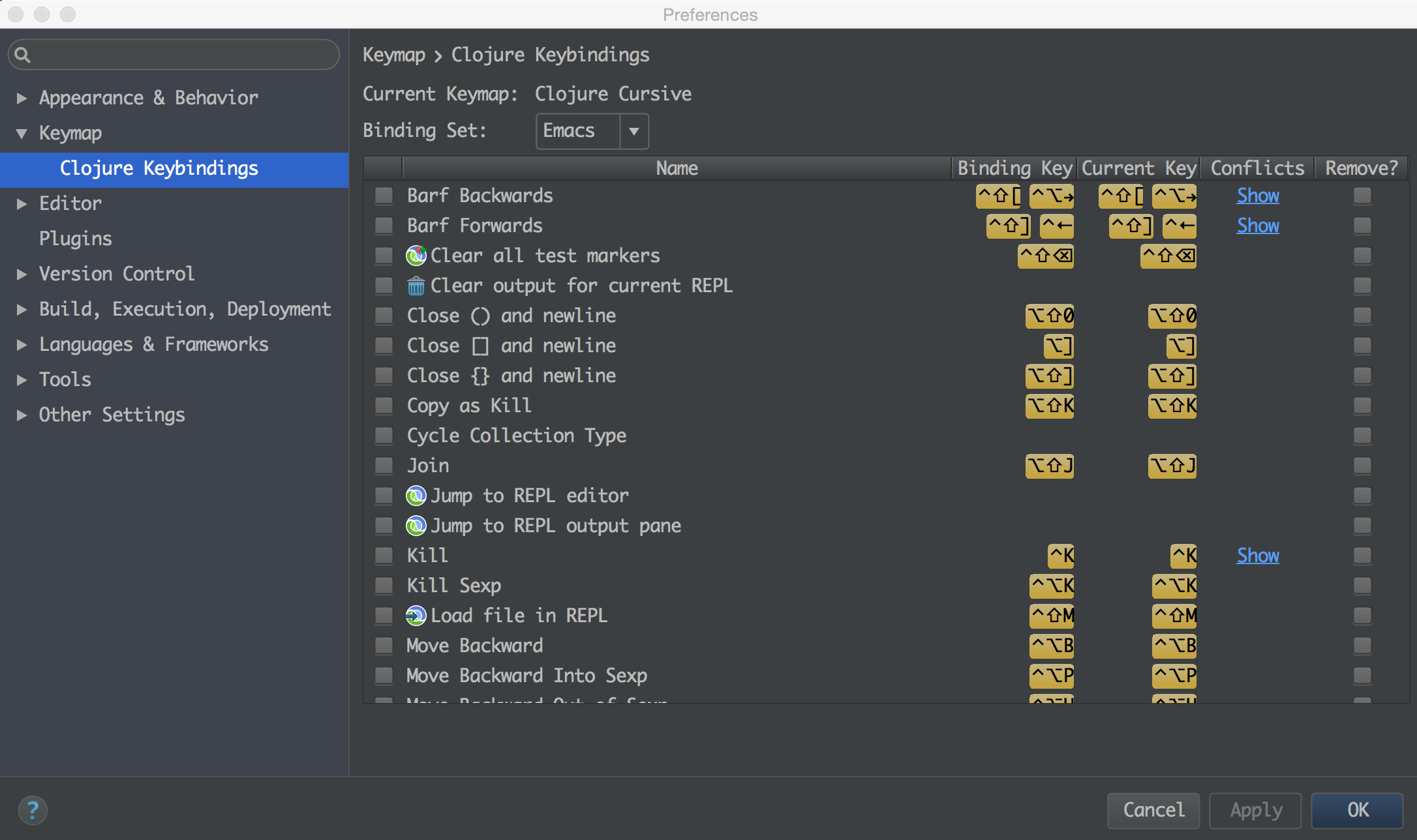Click the Join binding key badge
Screen dimensions: 1417x840
[1050, 466]
